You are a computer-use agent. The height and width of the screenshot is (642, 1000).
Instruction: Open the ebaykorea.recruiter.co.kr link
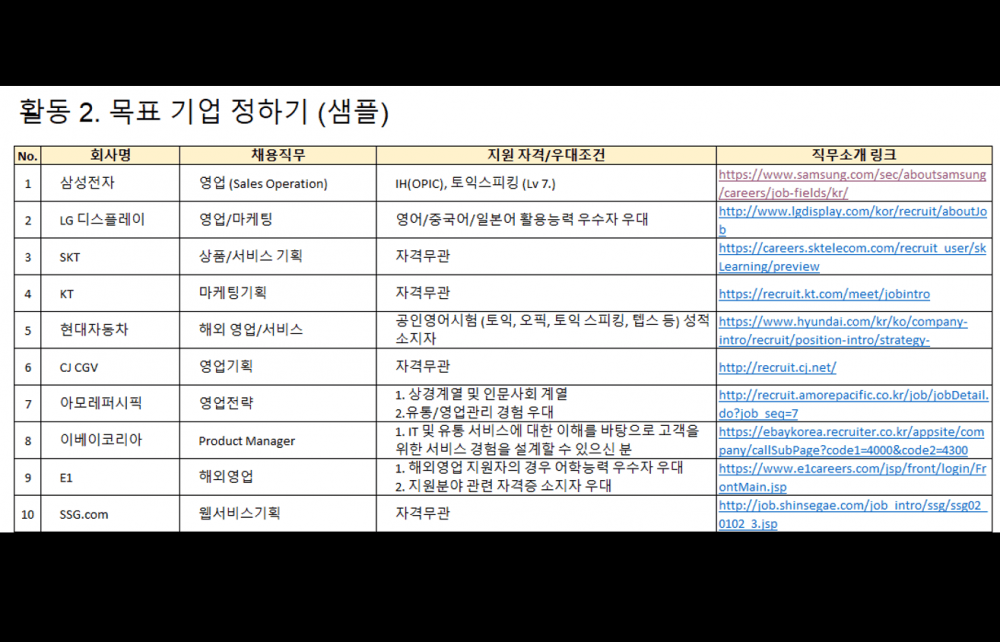(x=851, y=441)
